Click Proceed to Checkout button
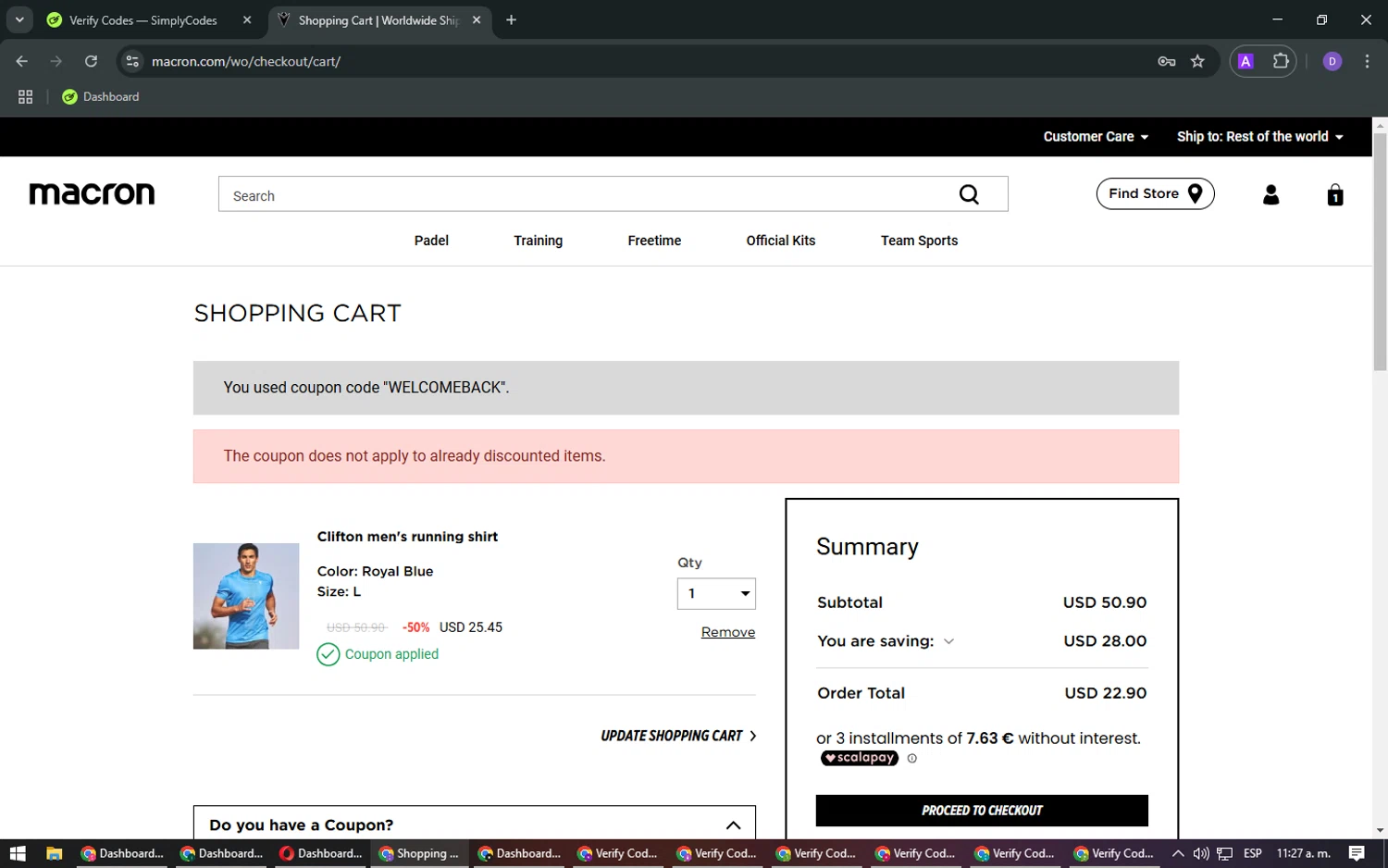The image size is (1388, 868). [x=982, y=811]
